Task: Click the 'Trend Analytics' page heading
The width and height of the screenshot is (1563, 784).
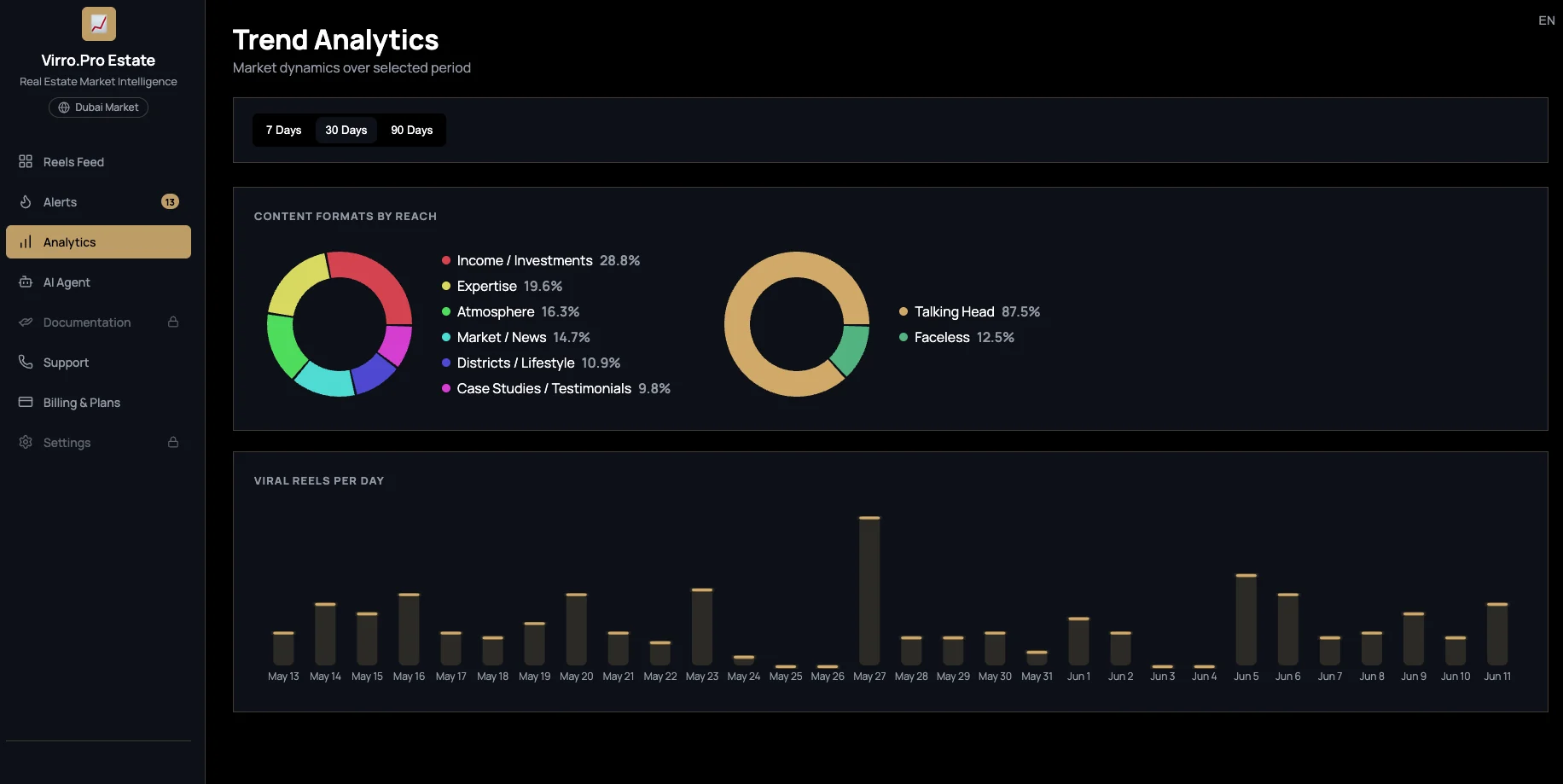Action: coord(335,40)
